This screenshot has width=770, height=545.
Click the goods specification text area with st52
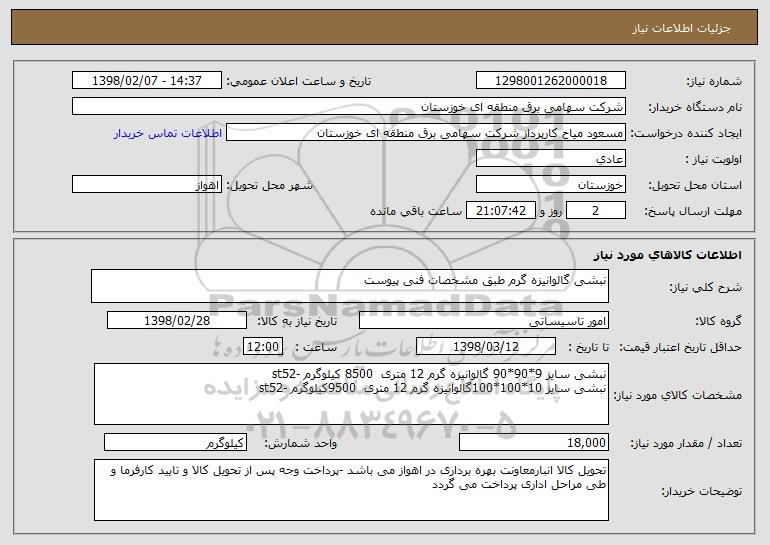point(351,394)
